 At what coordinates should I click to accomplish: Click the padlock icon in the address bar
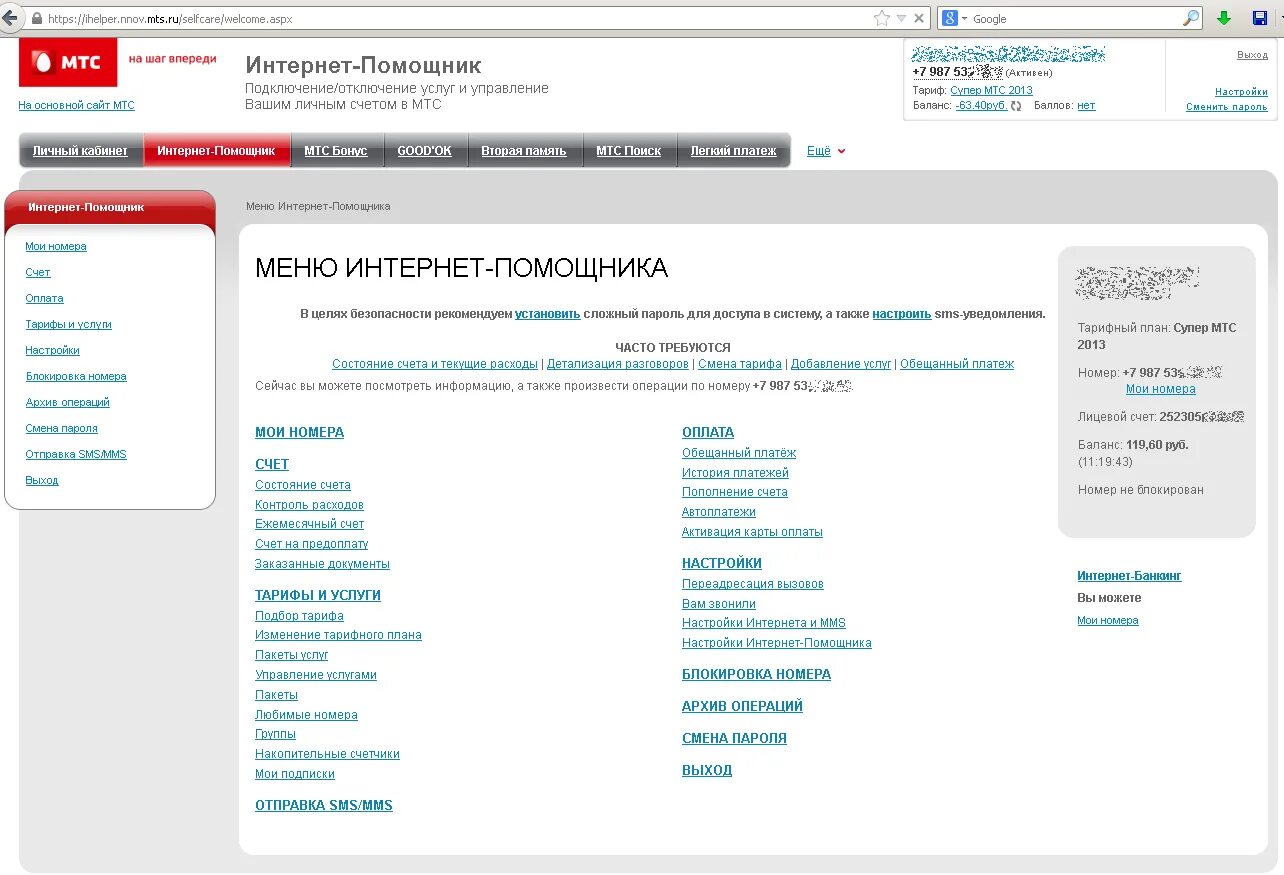[x=37, y=19]
